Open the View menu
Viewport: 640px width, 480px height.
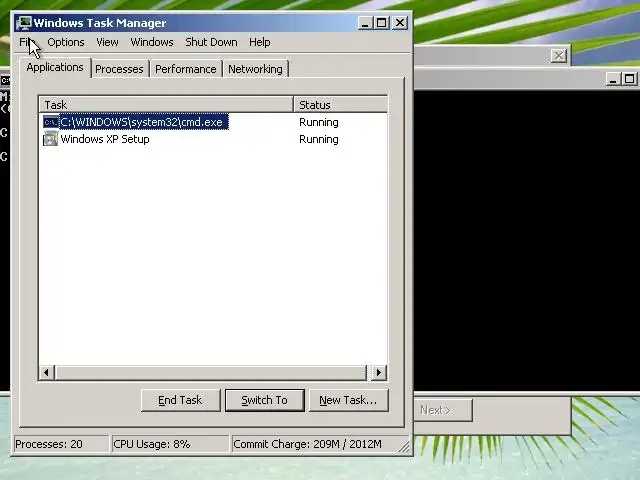point(107,42)
